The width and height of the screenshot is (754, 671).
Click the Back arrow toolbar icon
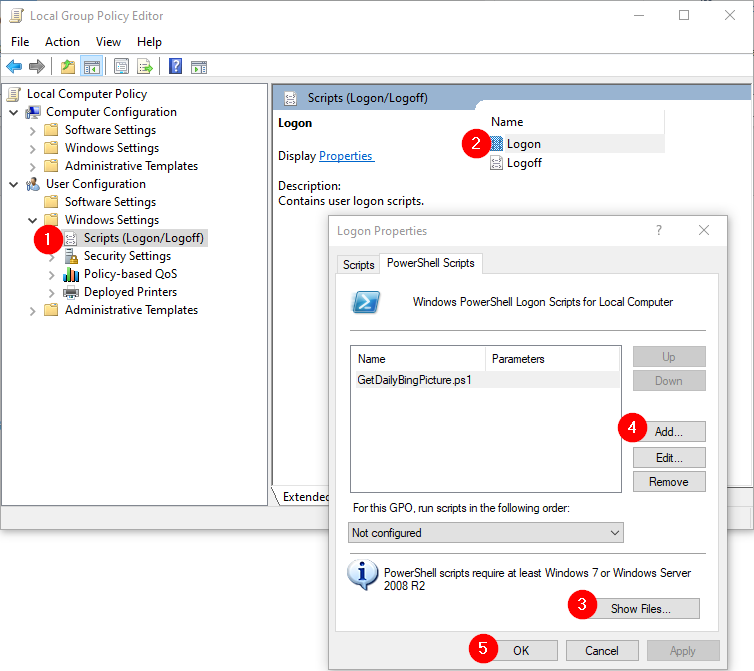pyautogui.click(x=14, y=67)
